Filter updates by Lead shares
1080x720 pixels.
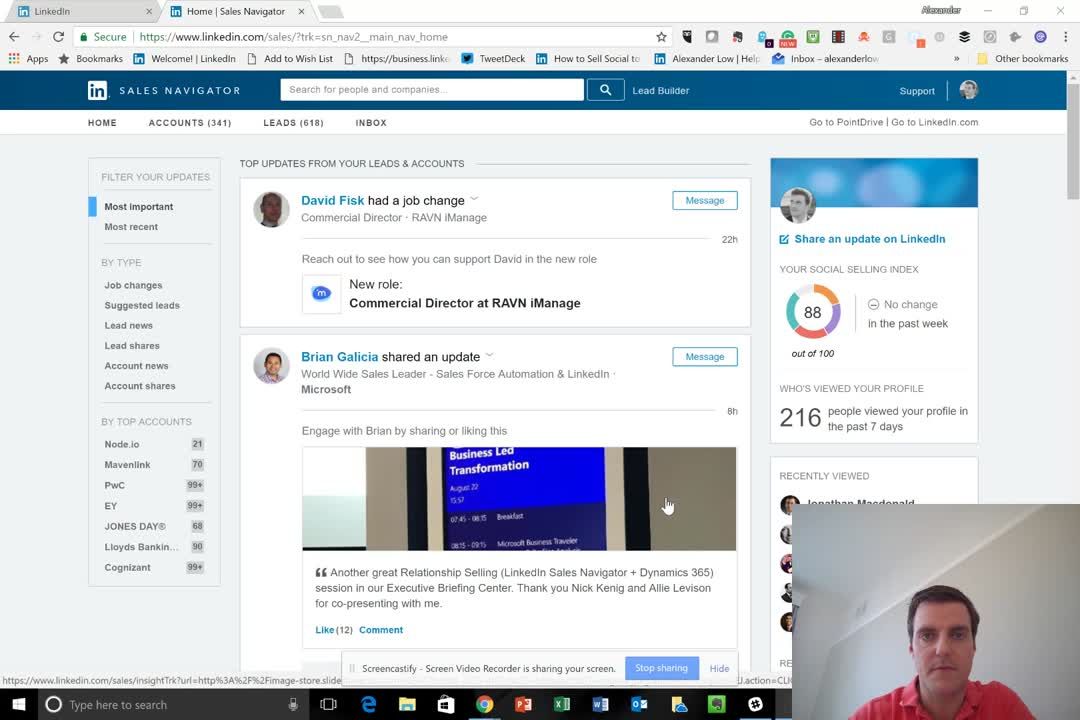point(132,346)
